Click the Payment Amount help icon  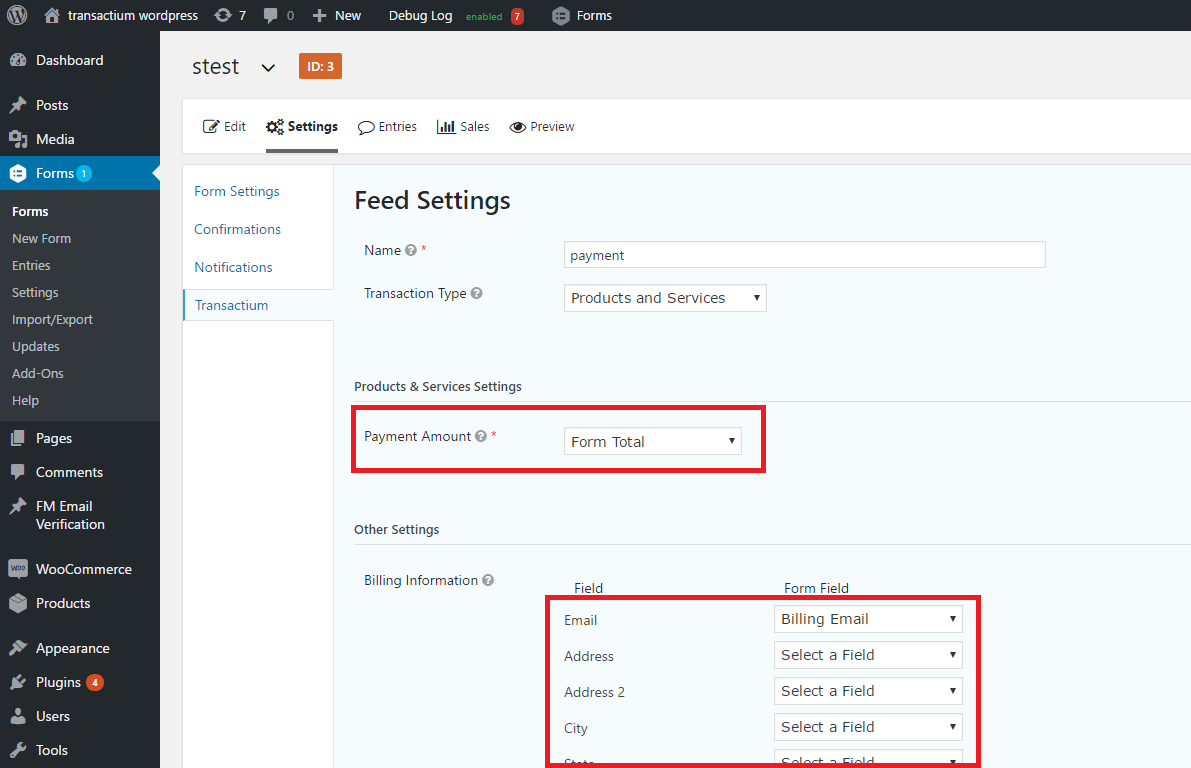[x=481, y=437]
